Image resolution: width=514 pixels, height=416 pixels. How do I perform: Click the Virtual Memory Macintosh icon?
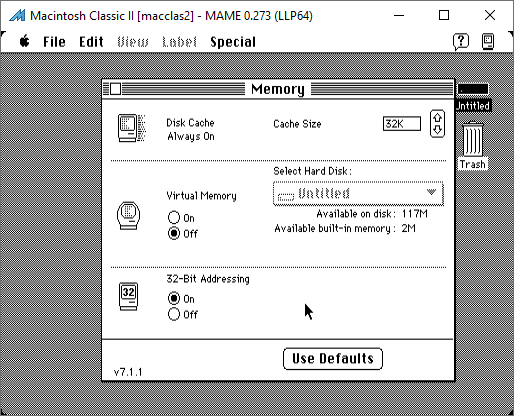click(x=129, y=215)
